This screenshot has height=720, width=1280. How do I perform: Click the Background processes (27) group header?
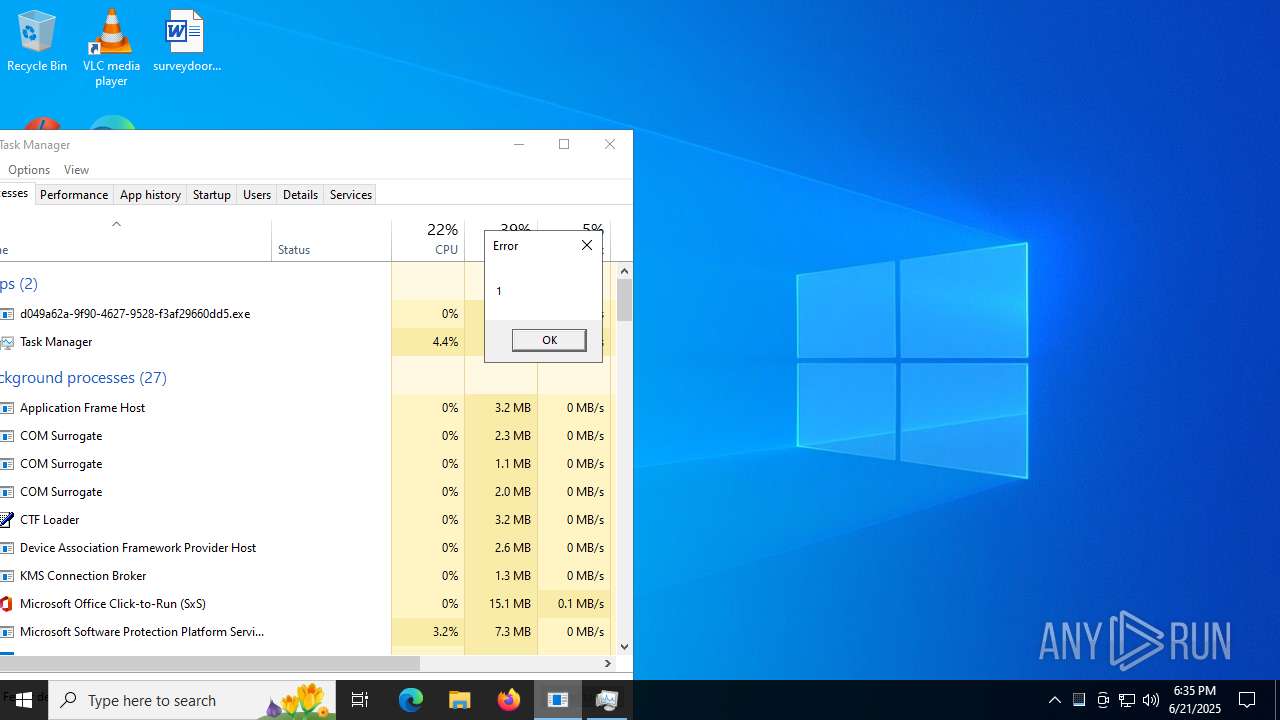(83, 377)
